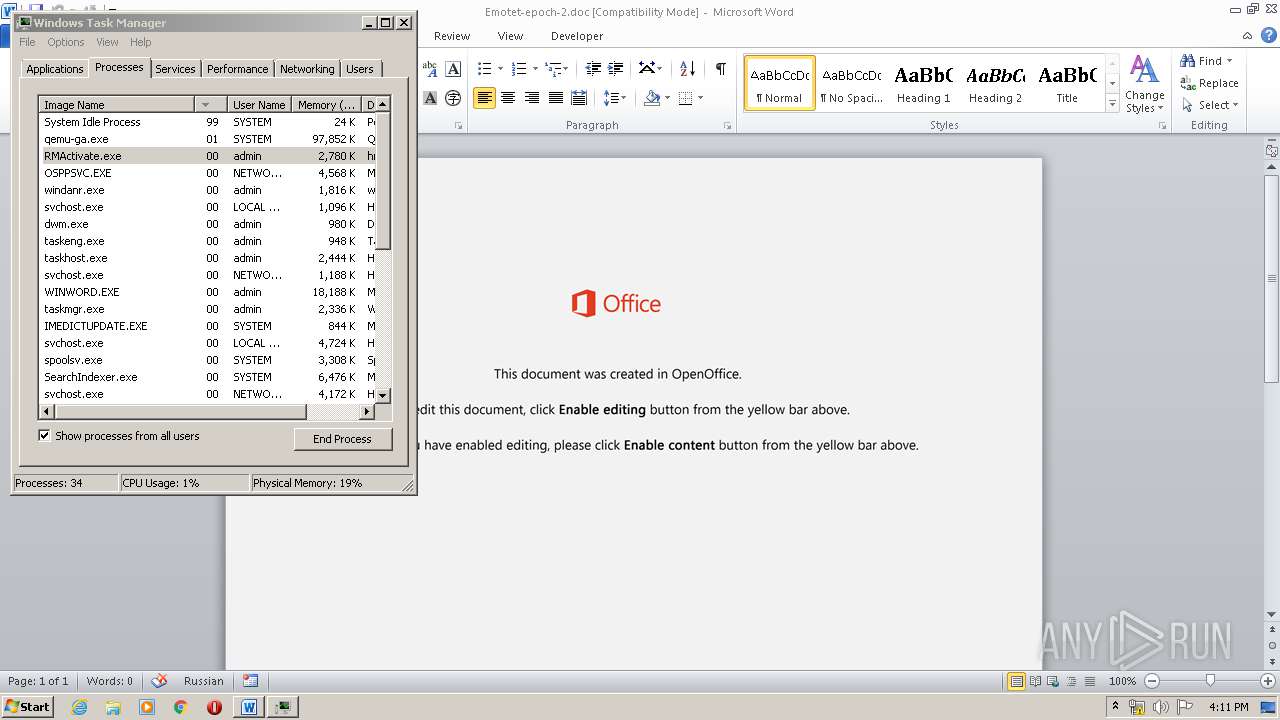The width and height of the screenshot is (1280, 720).
Task: Click the Asian Layout icon
Action: click(647, 68)
